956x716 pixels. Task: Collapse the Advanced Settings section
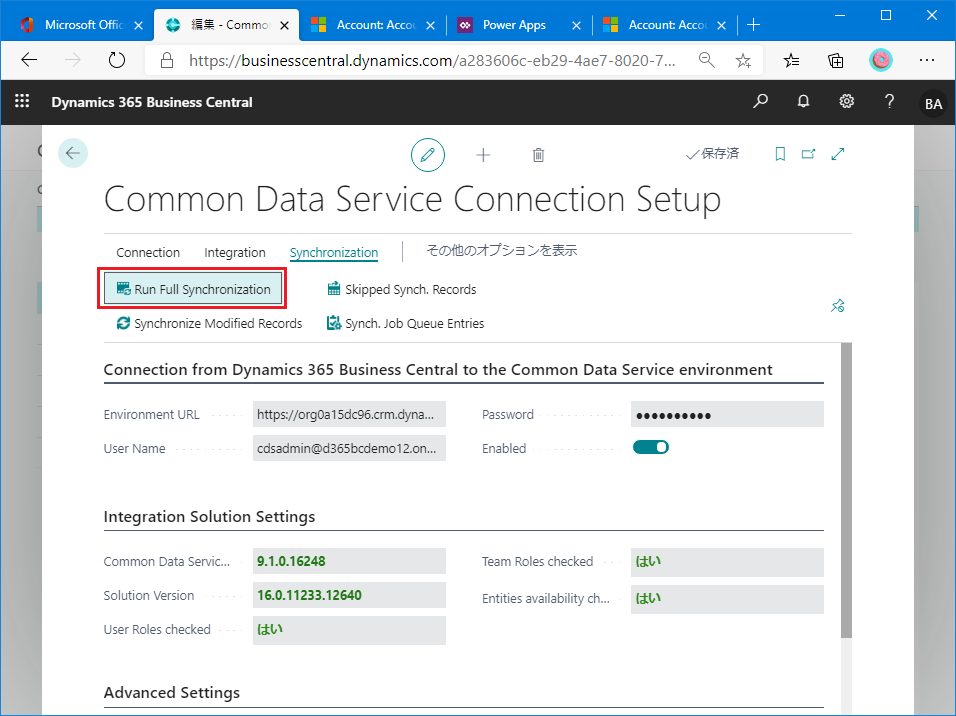(x=172, y=693)
